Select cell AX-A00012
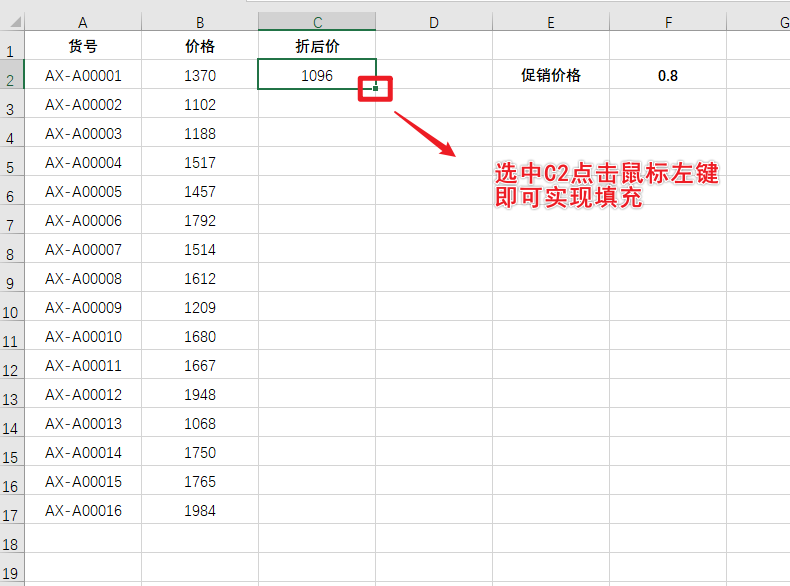Image resolution: width=790 pixels, height=586 pixels. coord(83,394)
